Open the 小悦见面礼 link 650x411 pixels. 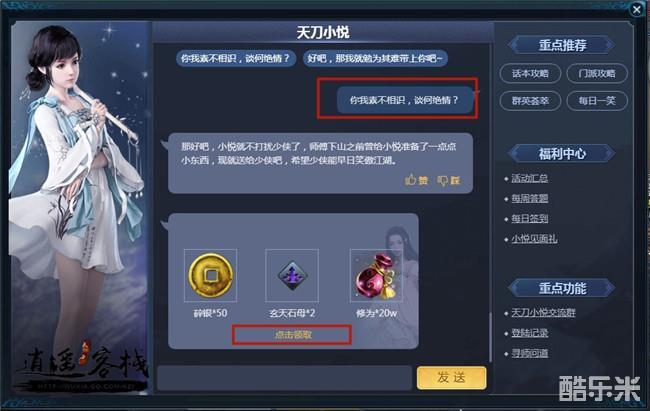(534, 239)
